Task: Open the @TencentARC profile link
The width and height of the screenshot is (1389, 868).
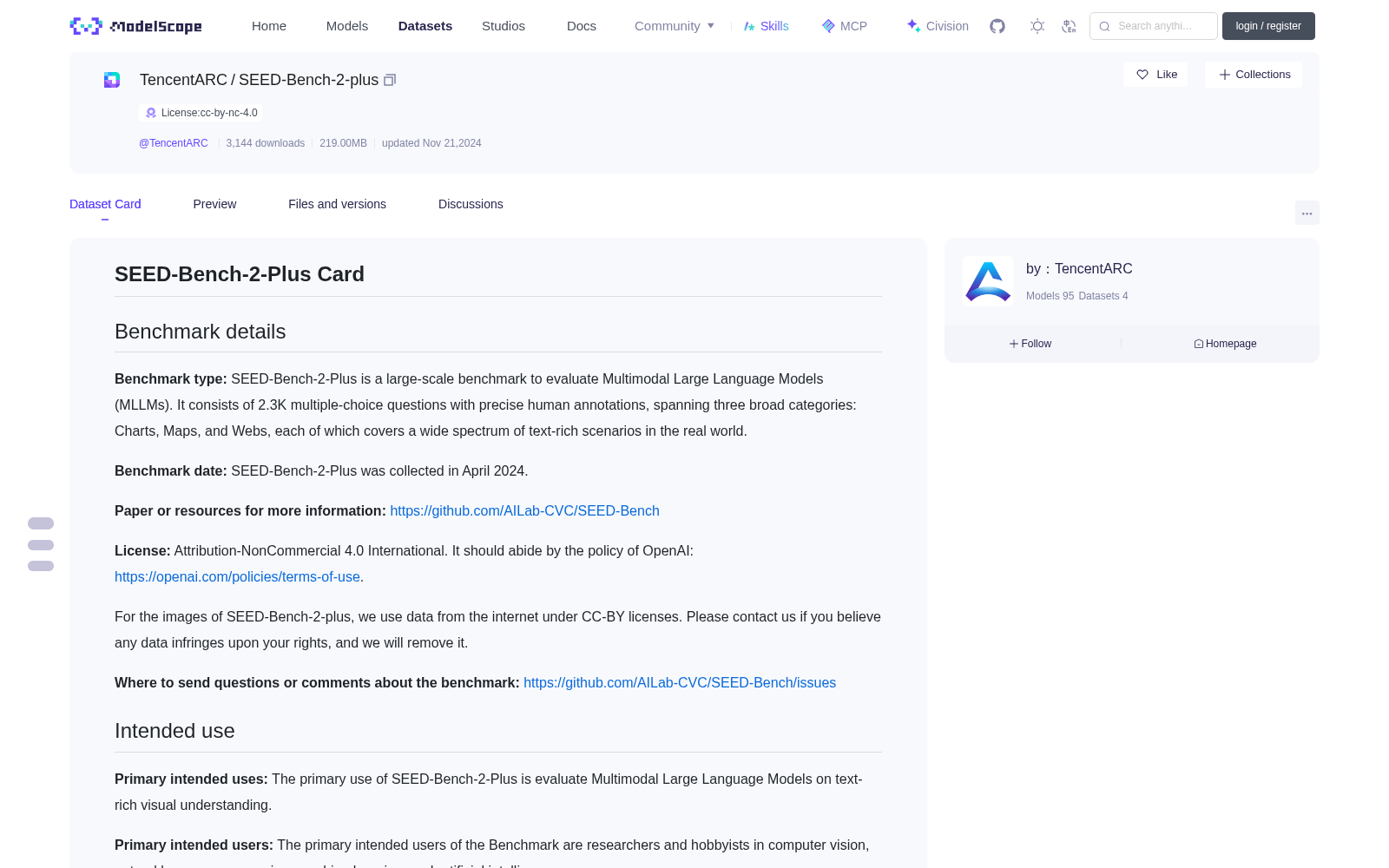Action: point(174,143)
